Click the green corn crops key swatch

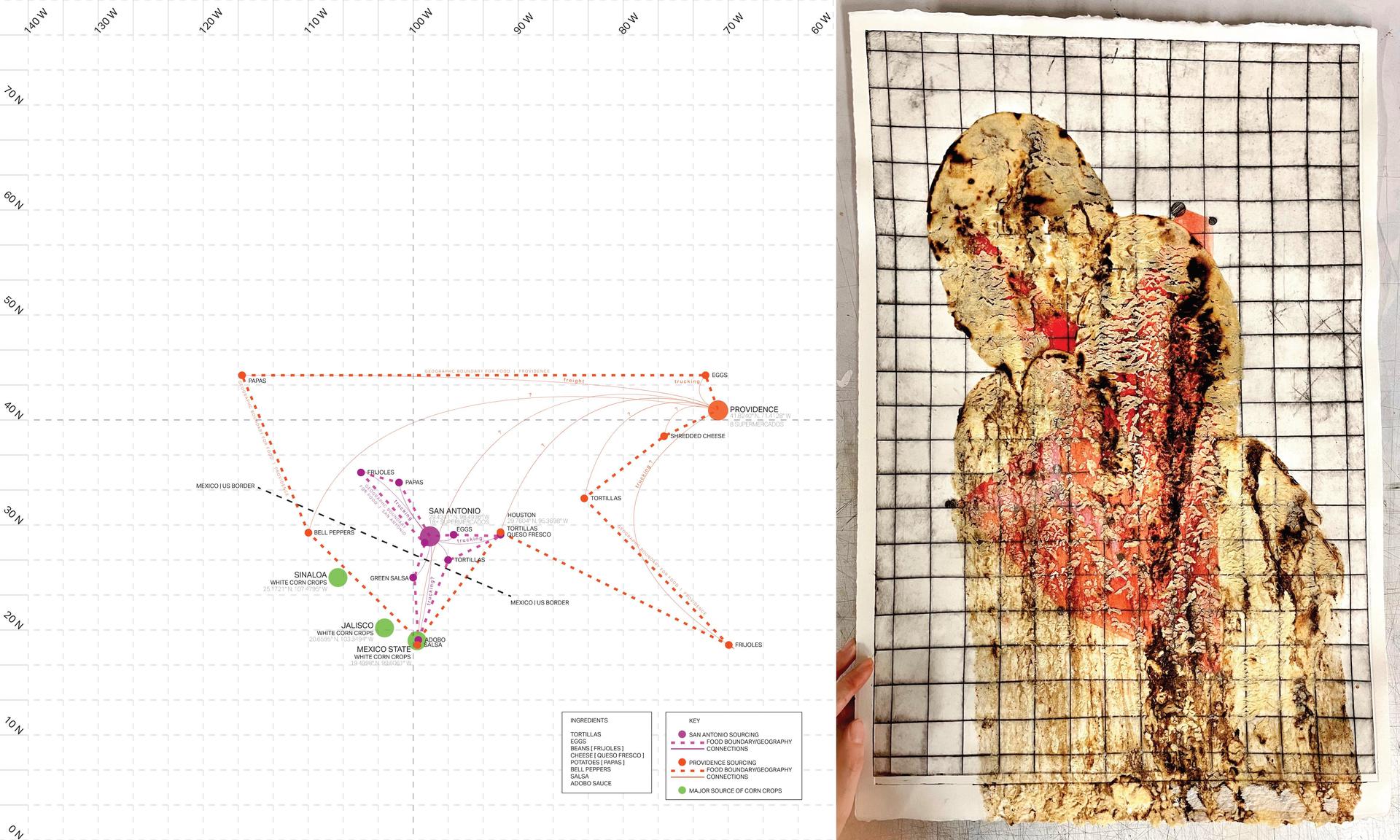click(682, 790)
